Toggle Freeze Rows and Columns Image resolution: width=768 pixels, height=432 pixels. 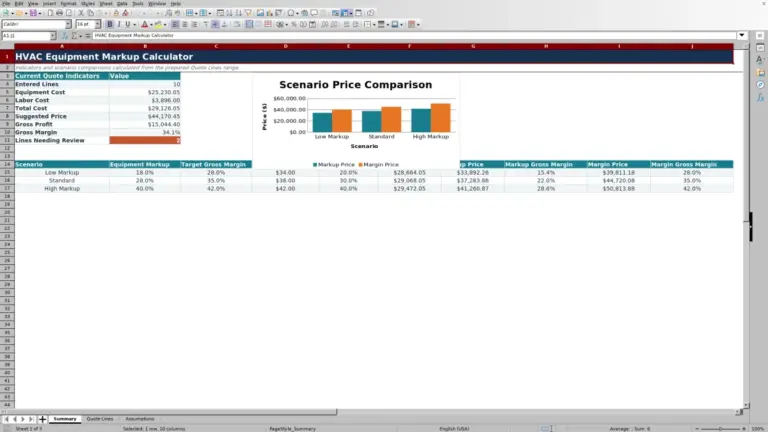click(345, 13)
